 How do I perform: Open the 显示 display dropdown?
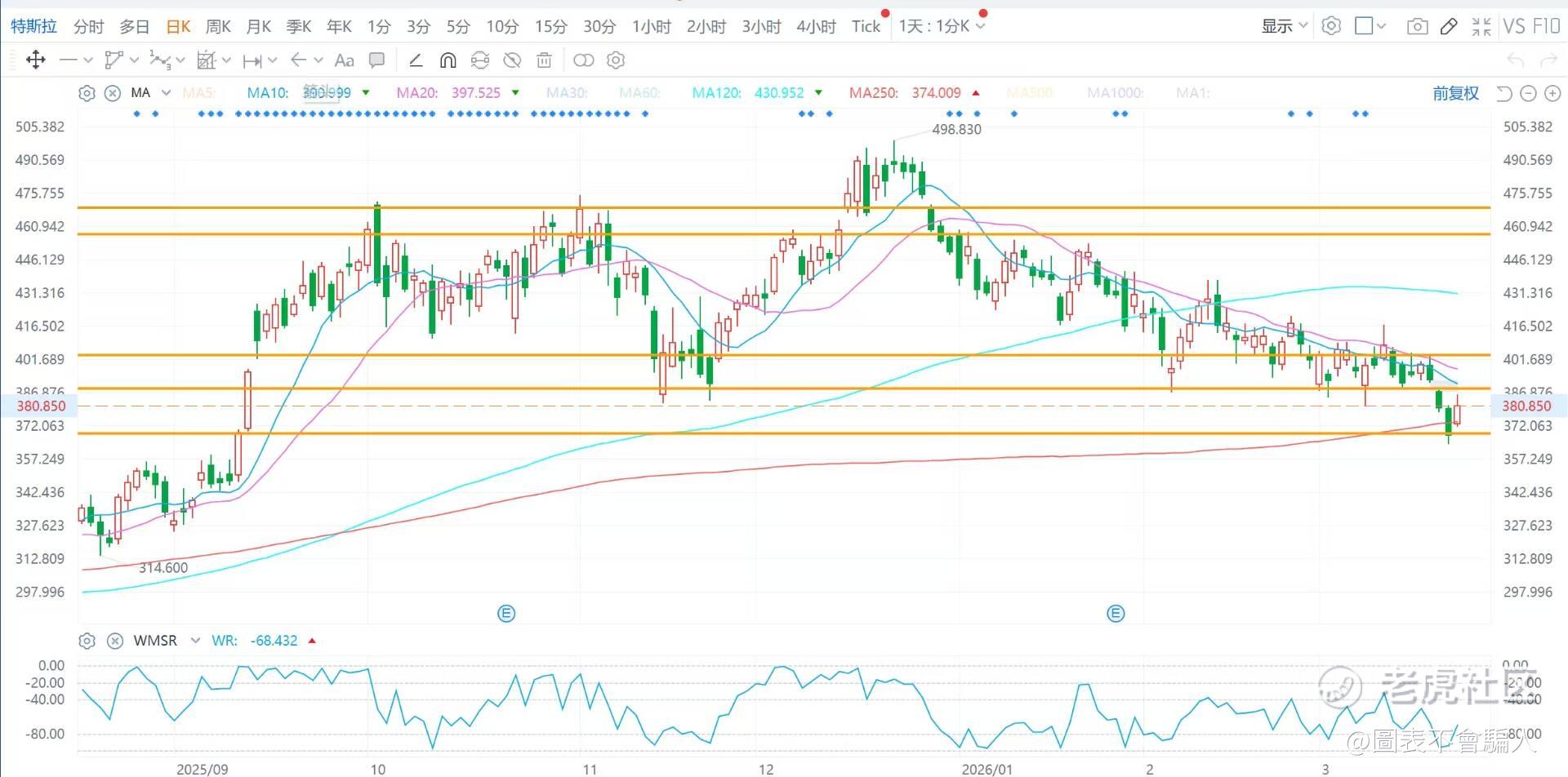tap(1284, 26)
